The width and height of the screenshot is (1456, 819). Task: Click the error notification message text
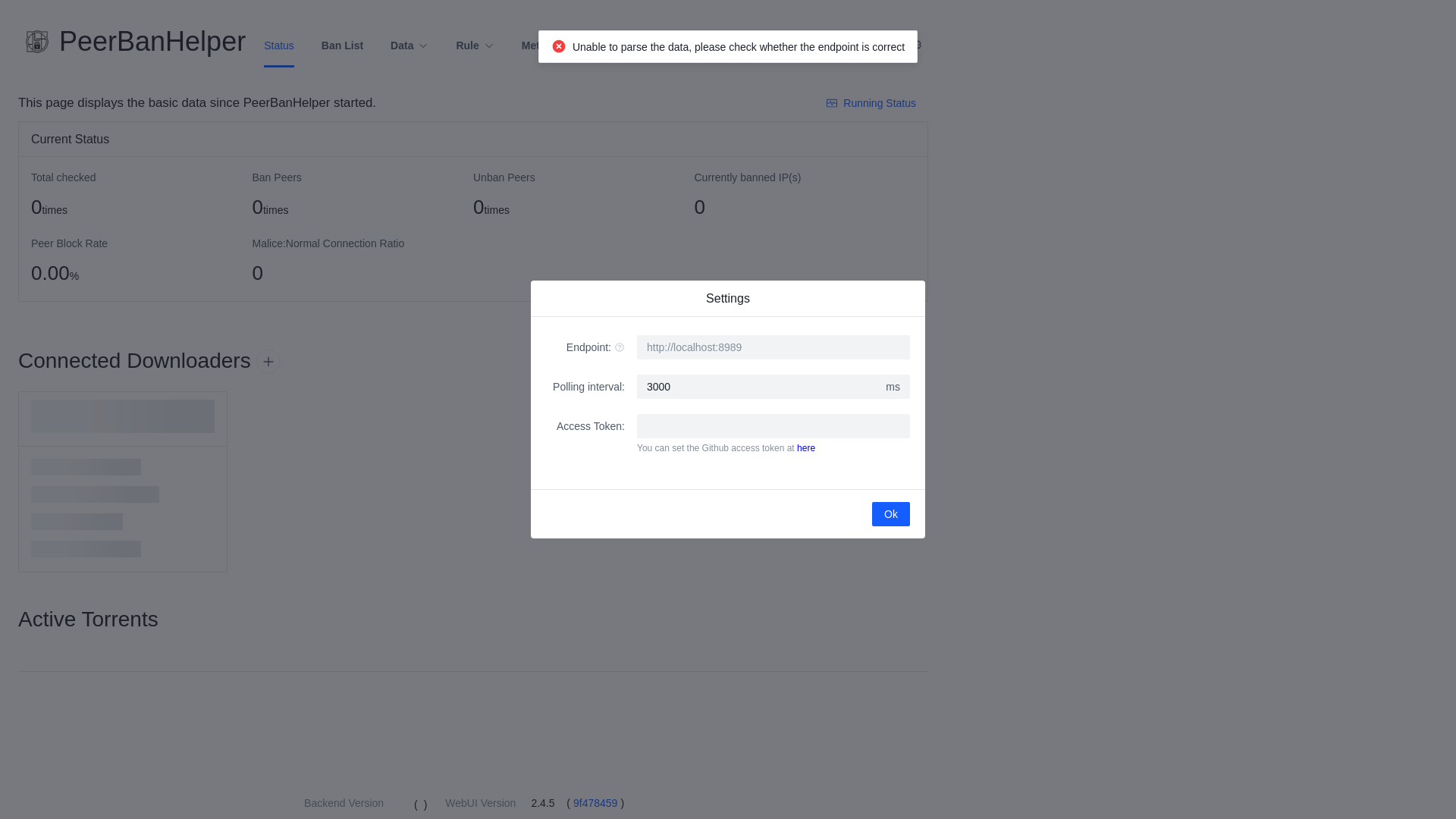pyautogui.click(x=739, y=47)
